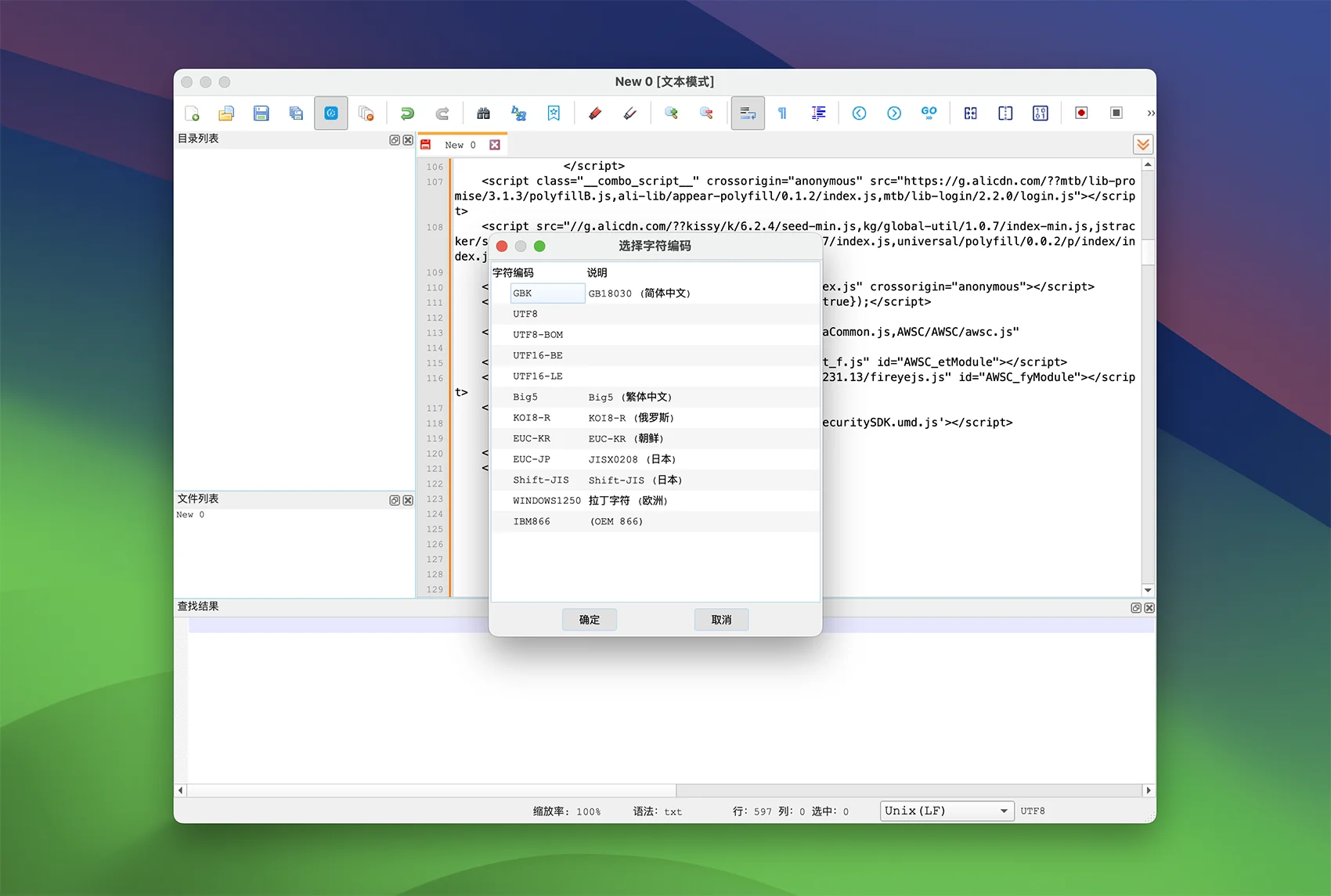Select the UTF8-BOM encoding row
Image resolution: width=1331 pixels, height=896 pixels.
tap(655, 335)
